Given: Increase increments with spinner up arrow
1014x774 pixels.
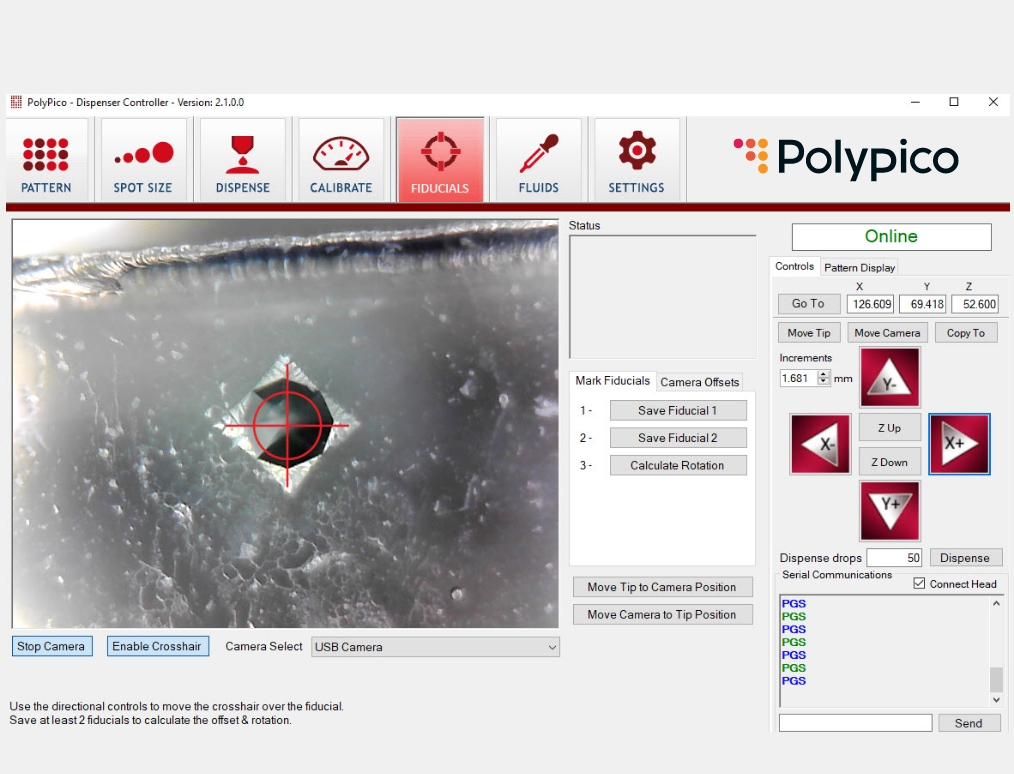Looking at the screenshot, I should (823, 374).
